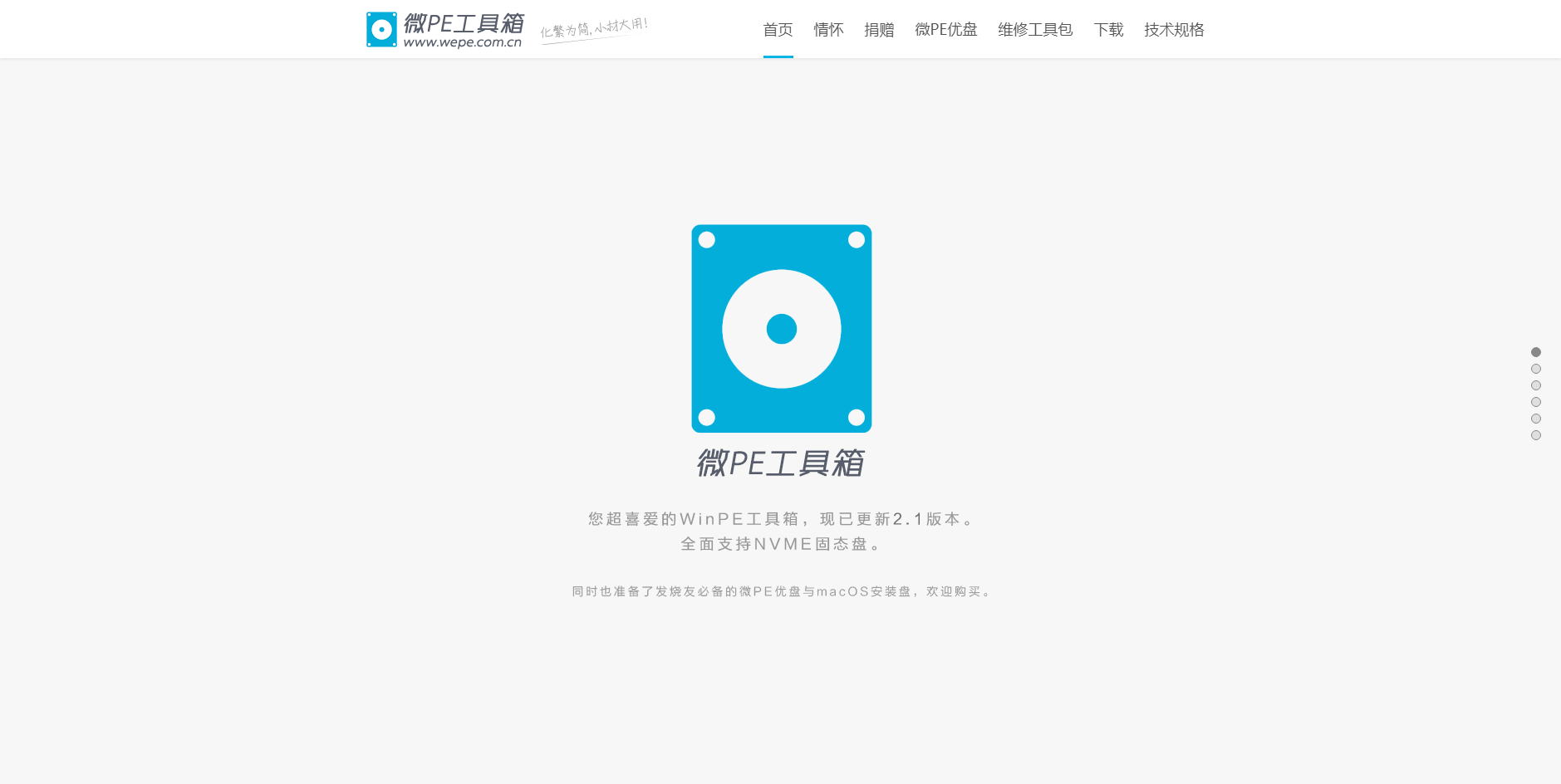Select the first page indicator dot
This screenshot has width=1561, height=784.
tap(1536, 352)
